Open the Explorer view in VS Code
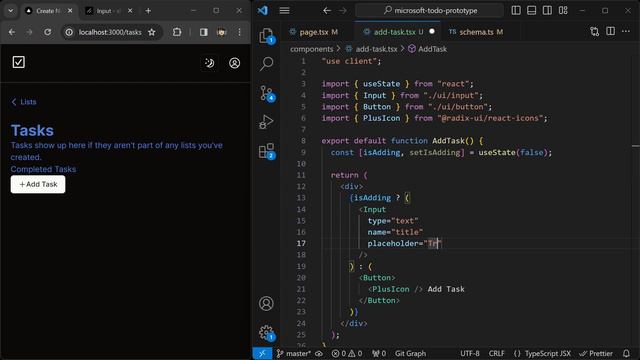640x360 pixels. point(266,35)
